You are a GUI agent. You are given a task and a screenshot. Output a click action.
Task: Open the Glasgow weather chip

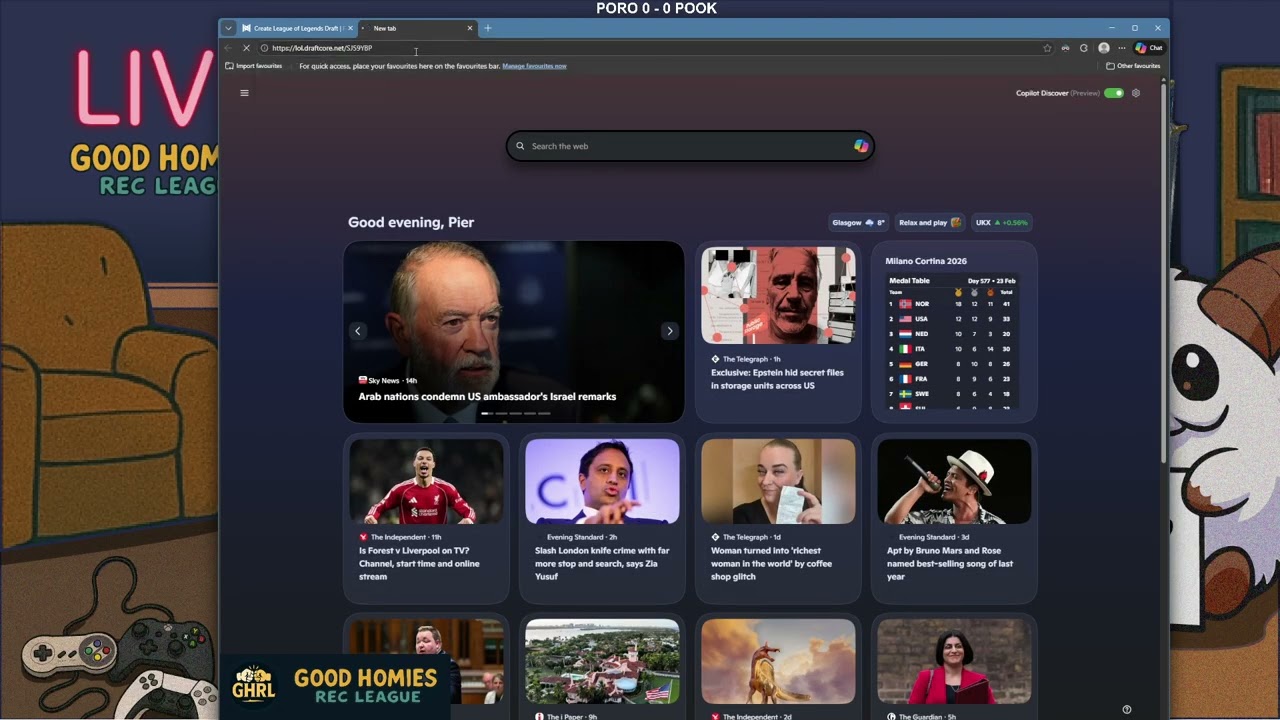tap(858, 222)
